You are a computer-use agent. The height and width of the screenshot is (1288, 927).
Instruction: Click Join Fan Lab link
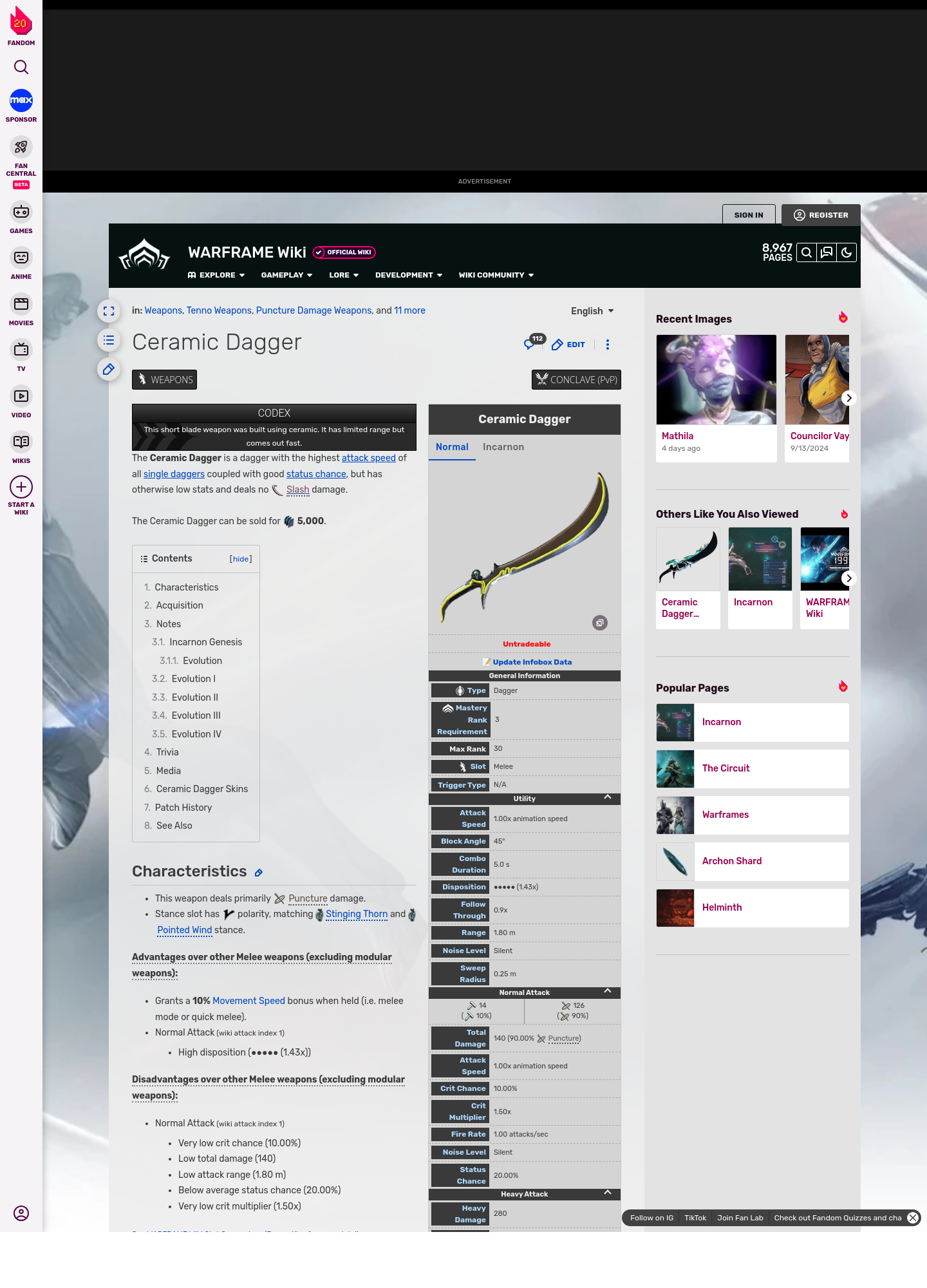point(740,1218)
